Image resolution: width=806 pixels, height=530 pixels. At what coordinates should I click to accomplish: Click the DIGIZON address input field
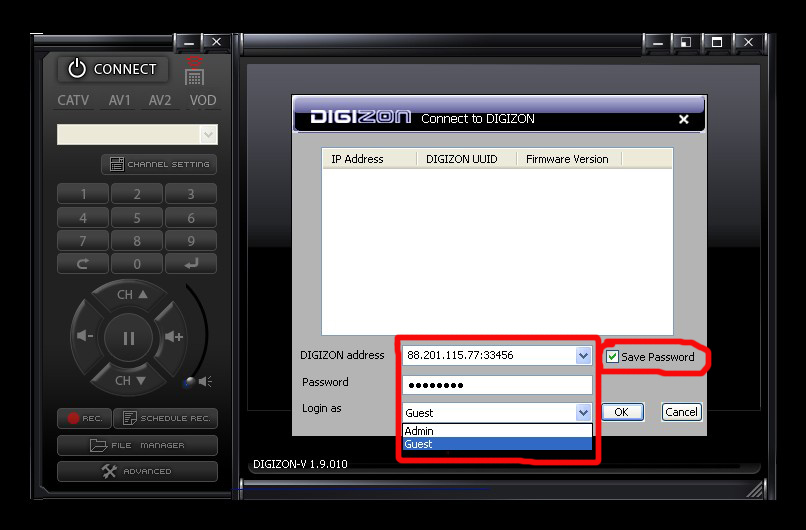pyautogui.click(x=488, y=355)
